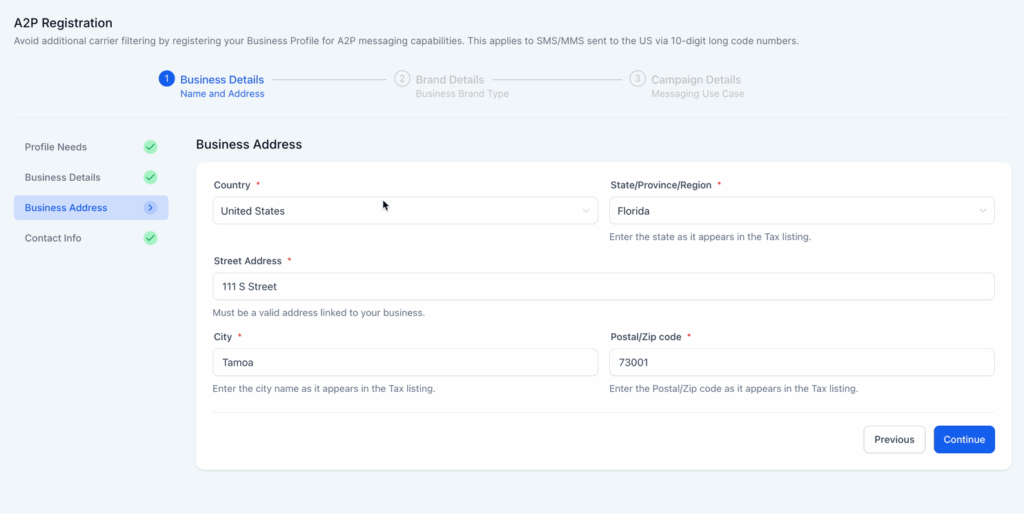Click the Previous button

[x=894, y=440]
